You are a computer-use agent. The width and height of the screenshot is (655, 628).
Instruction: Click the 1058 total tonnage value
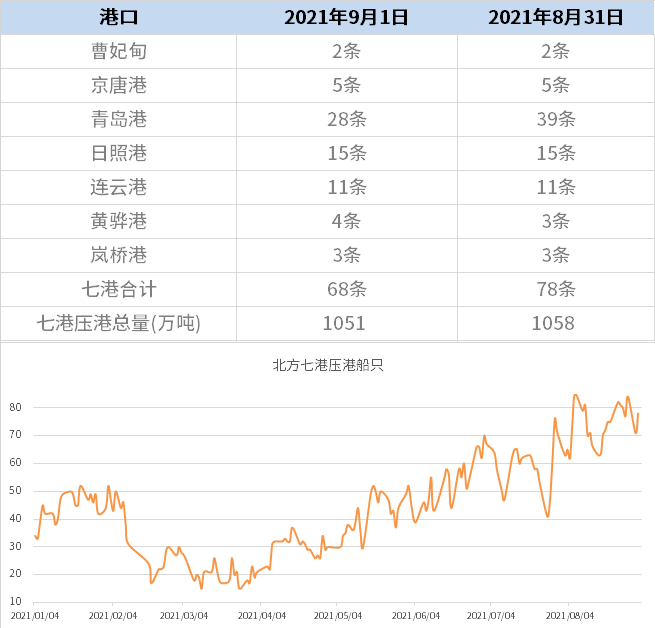click(x=555, y=323)
